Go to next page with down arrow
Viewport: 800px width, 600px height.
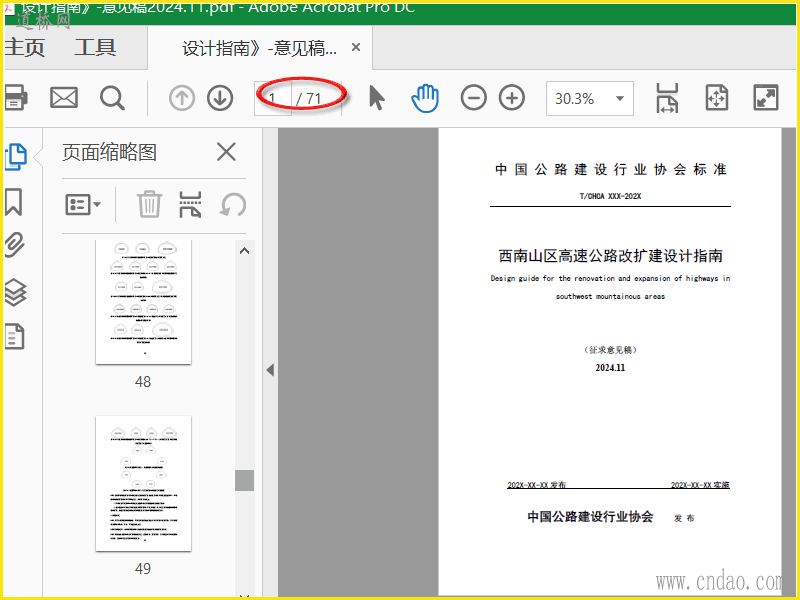pyautogui.click(x=220, y=98)
